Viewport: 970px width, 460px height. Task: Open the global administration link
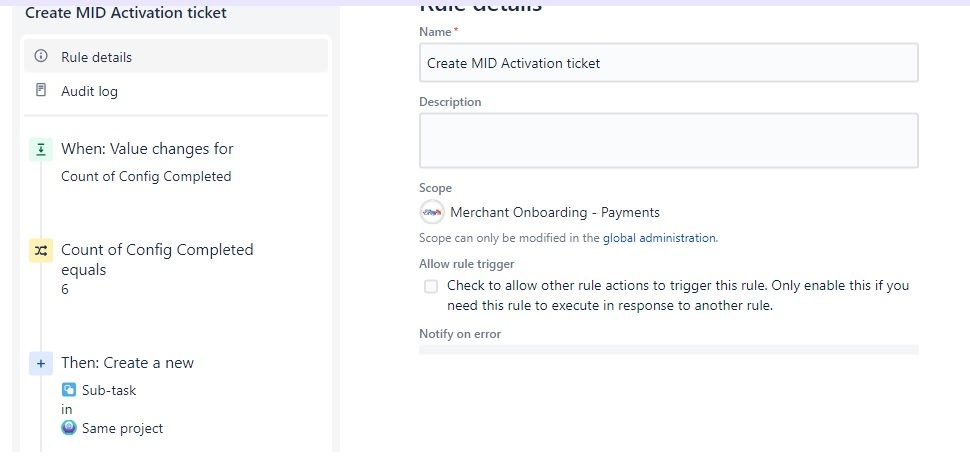659,237
